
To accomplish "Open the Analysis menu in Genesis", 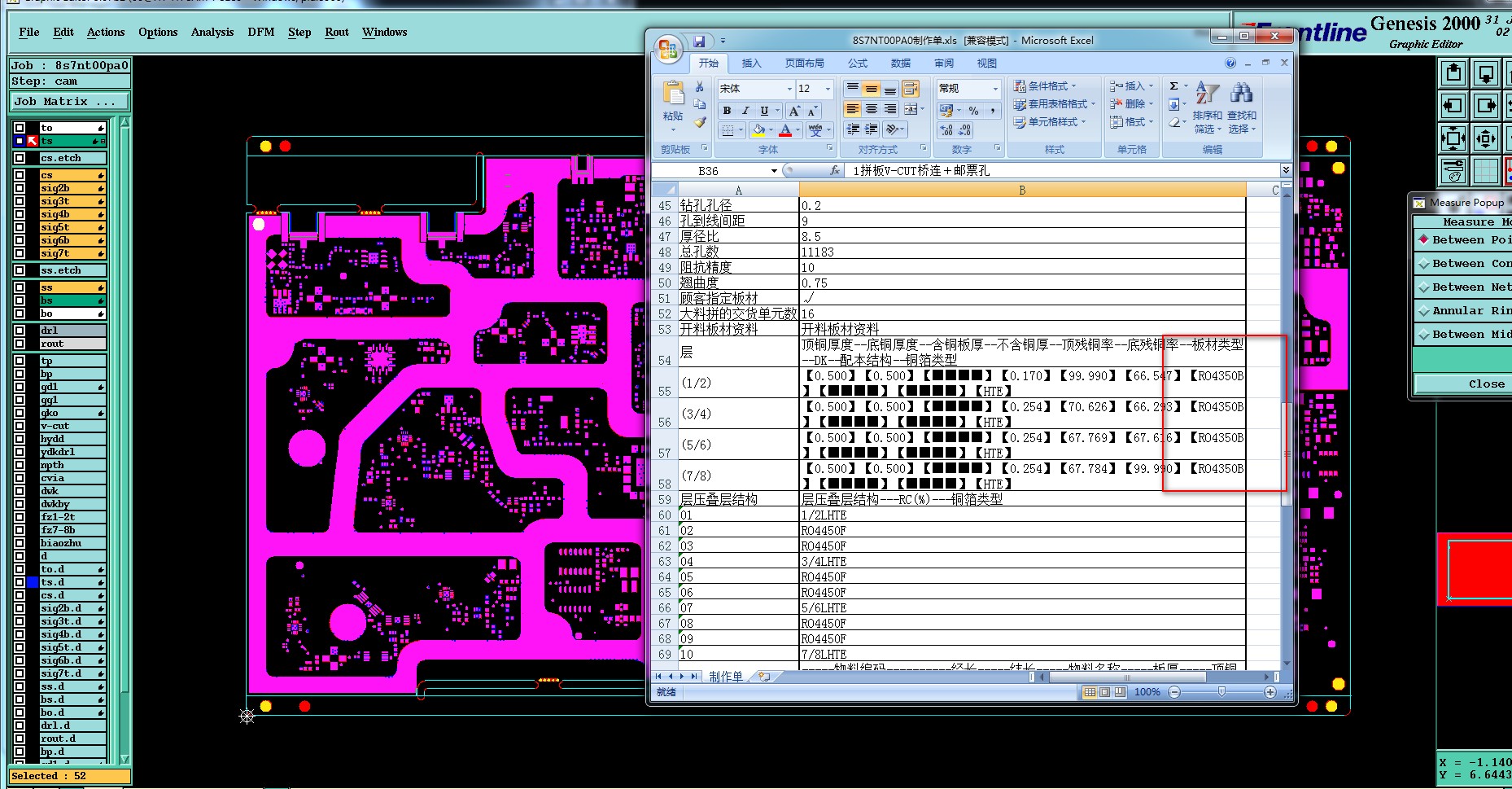I will click(x=212, y=33).
